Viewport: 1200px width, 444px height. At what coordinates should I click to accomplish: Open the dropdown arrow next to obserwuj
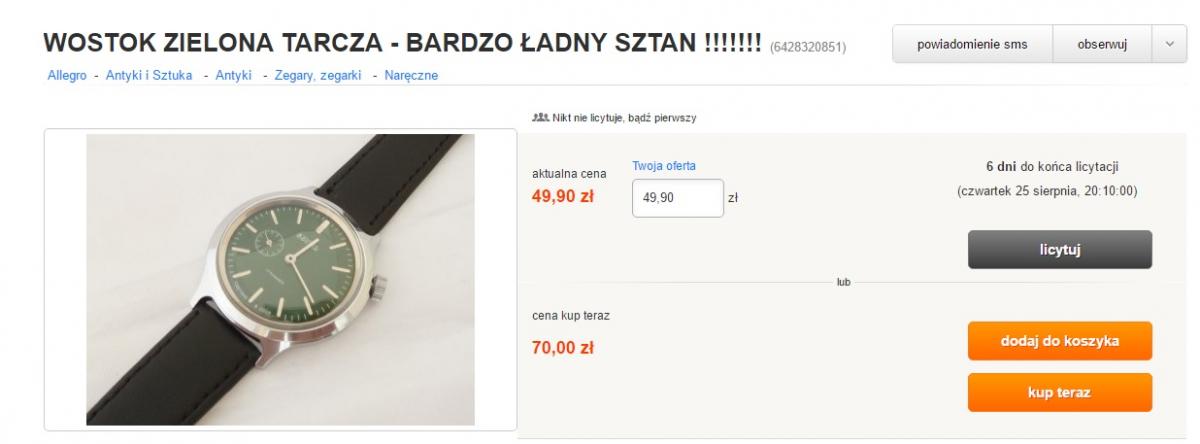(x=1170, y=44)
